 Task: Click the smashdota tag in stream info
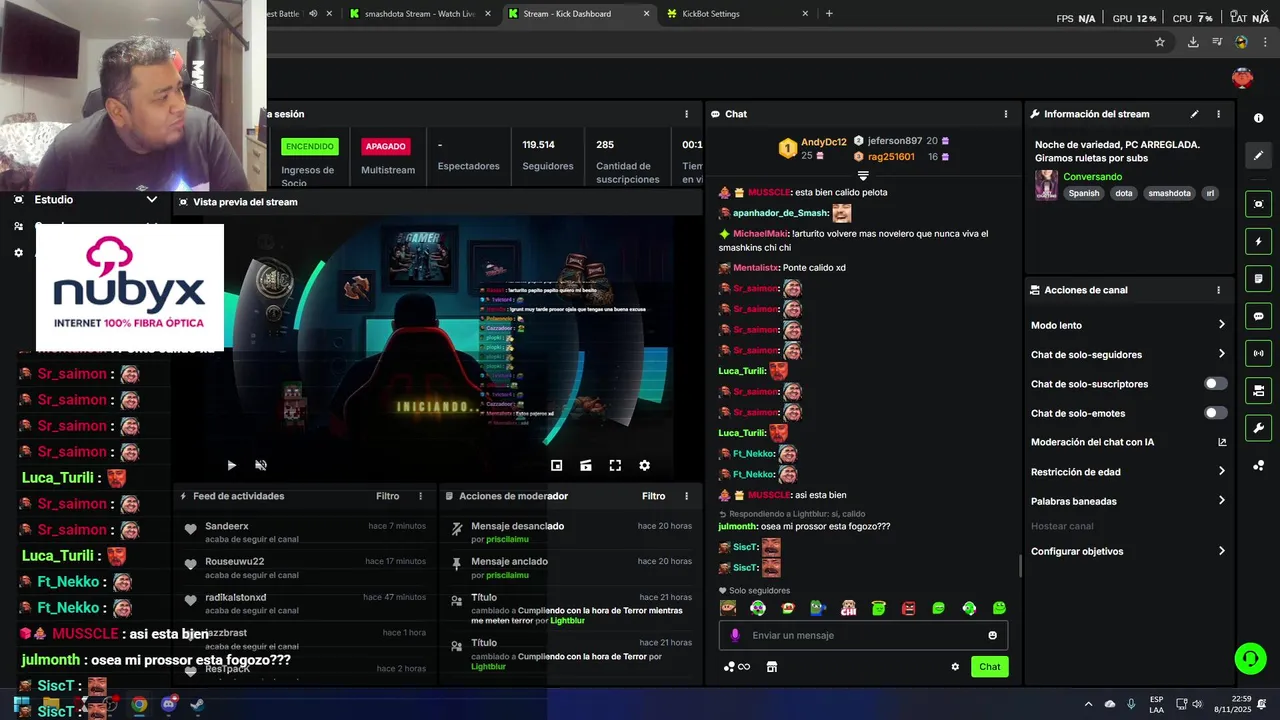point(1169,193)
